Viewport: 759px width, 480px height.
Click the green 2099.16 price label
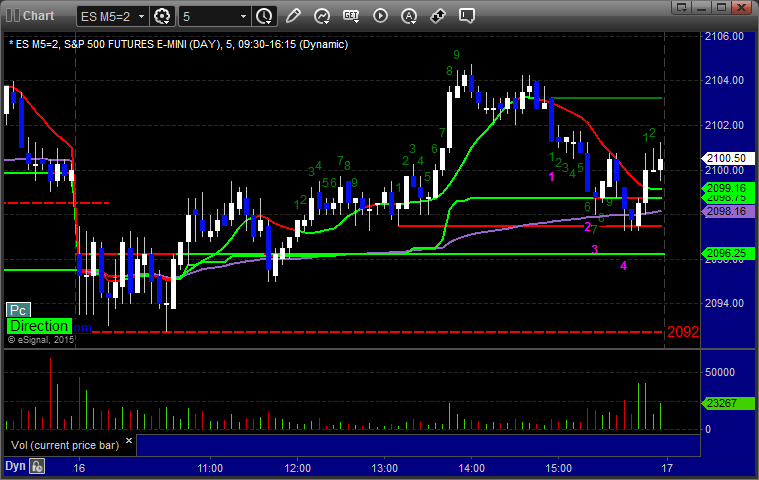(x=728, y=188)
